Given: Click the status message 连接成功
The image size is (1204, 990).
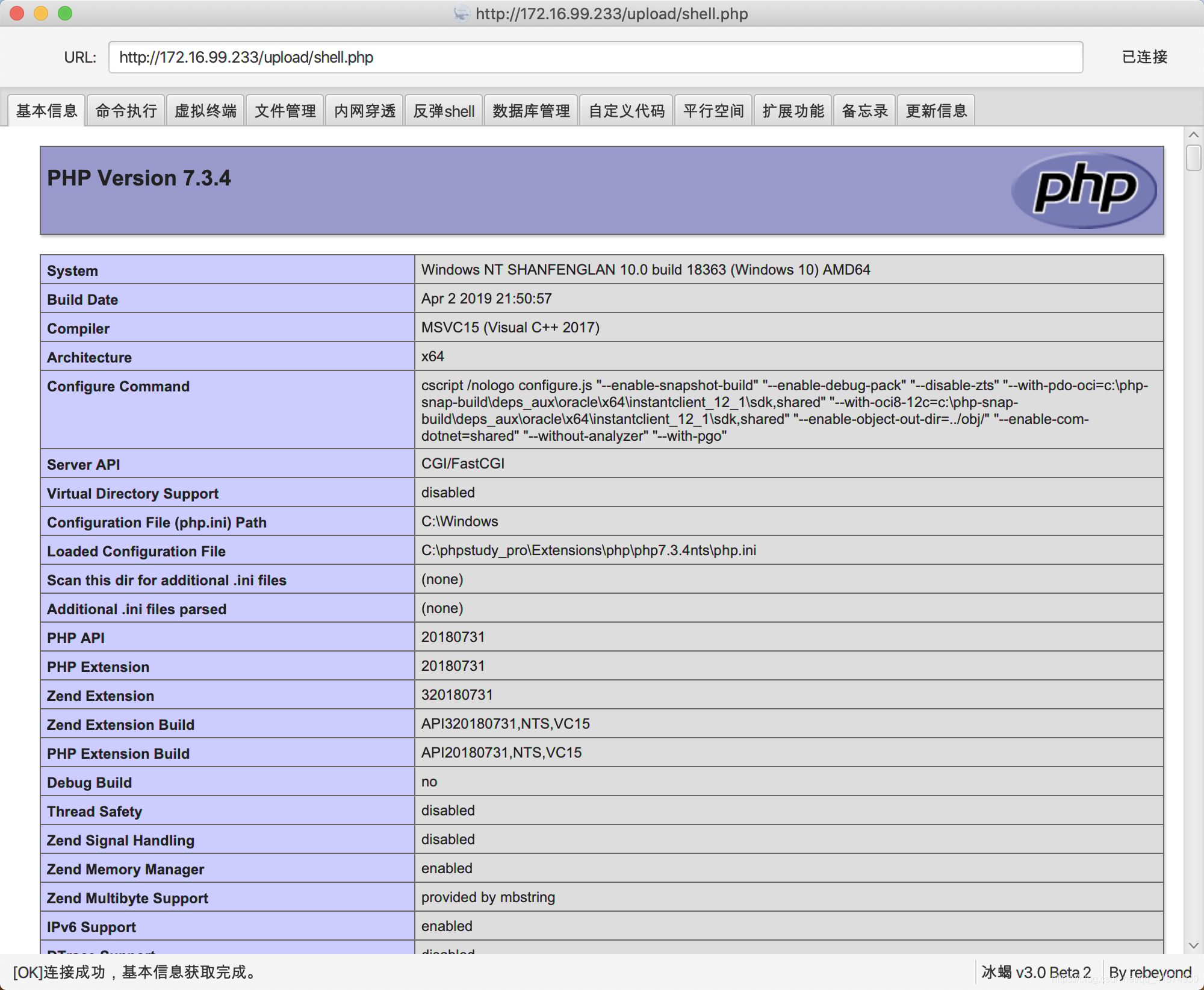Looking at the screenshot, I should (136, 972).
